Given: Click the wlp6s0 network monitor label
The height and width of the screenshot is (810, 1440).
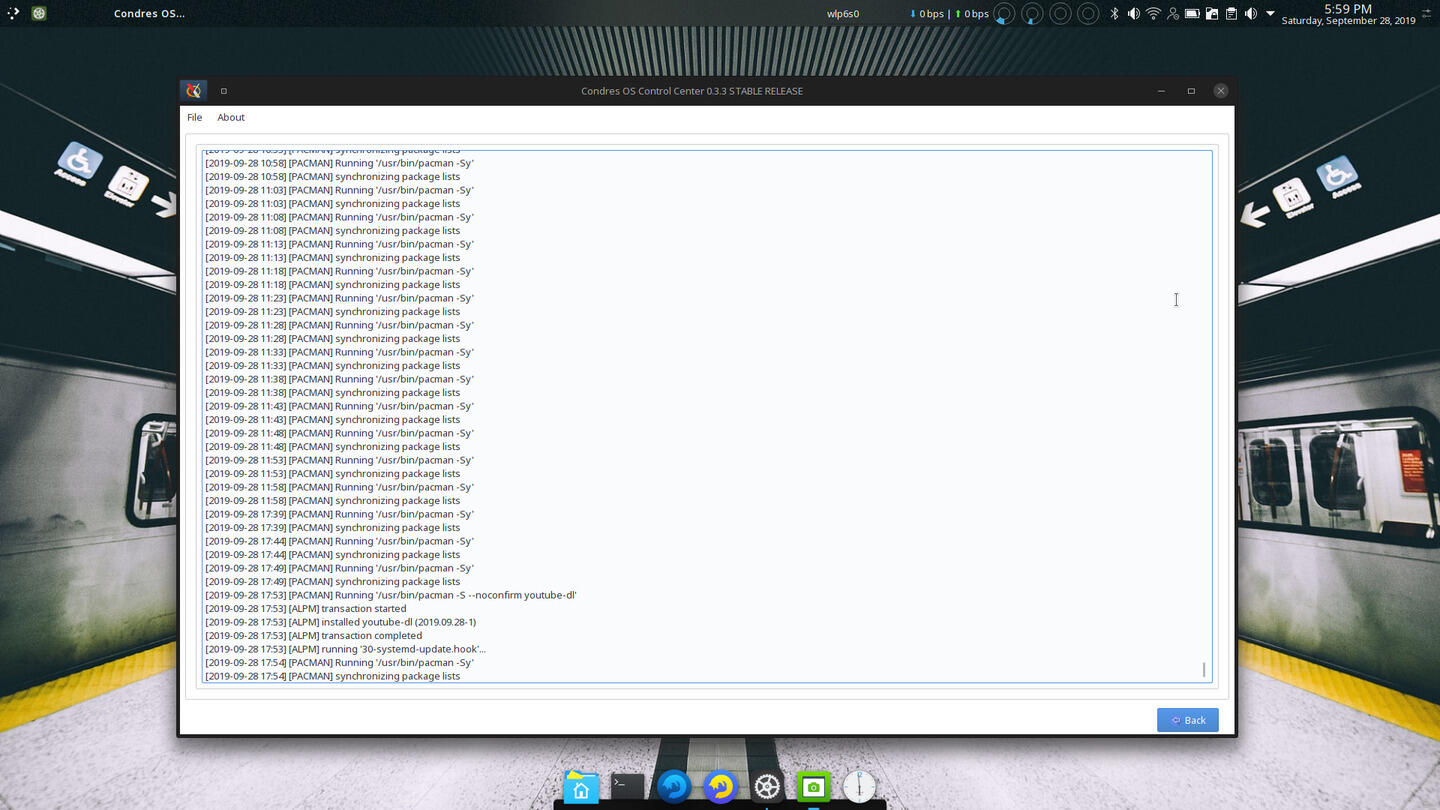Looking at the screenshot, I should [x=842, y=14].
